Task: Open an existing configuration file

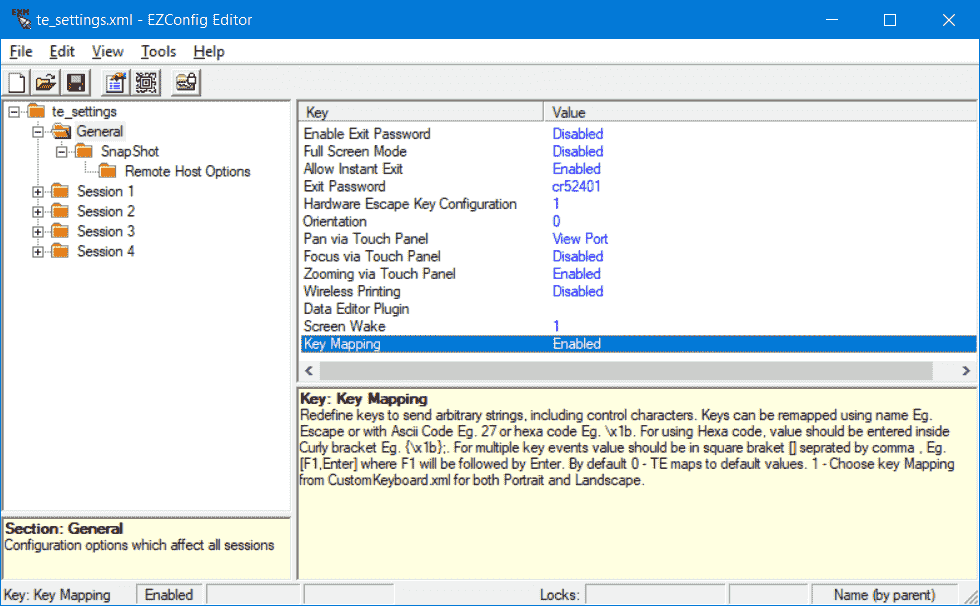Action: (46, 83)
